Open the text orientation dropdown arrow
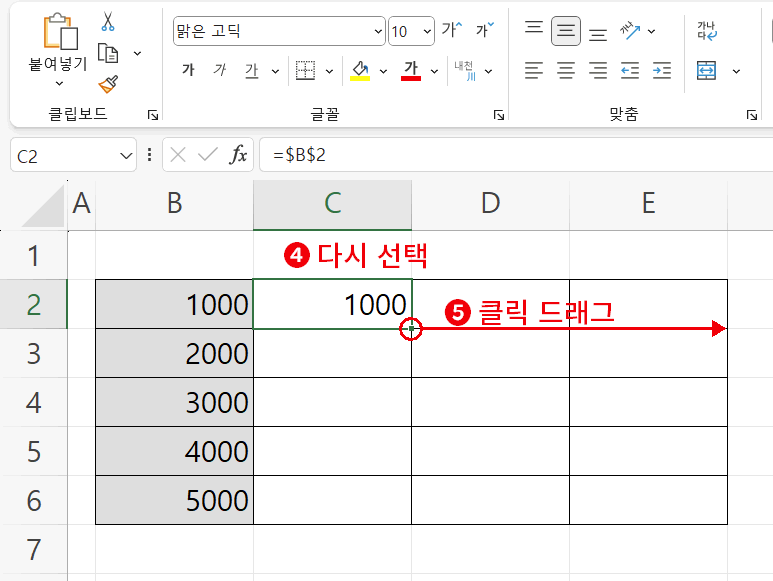Viewport: 773px width, 581px height. (x=651, y=32)
